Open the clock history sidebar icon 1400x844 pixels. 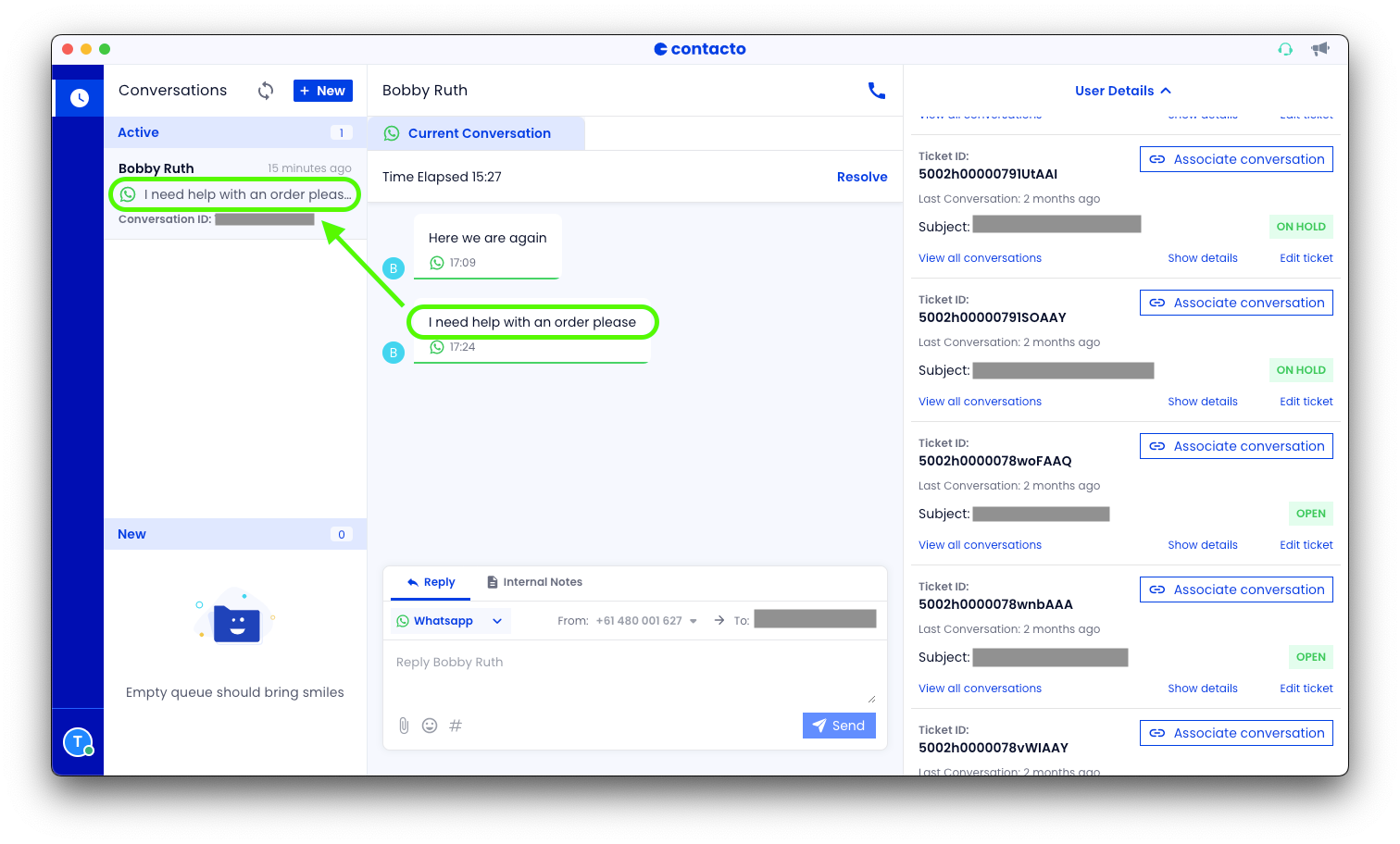[80, 97]
